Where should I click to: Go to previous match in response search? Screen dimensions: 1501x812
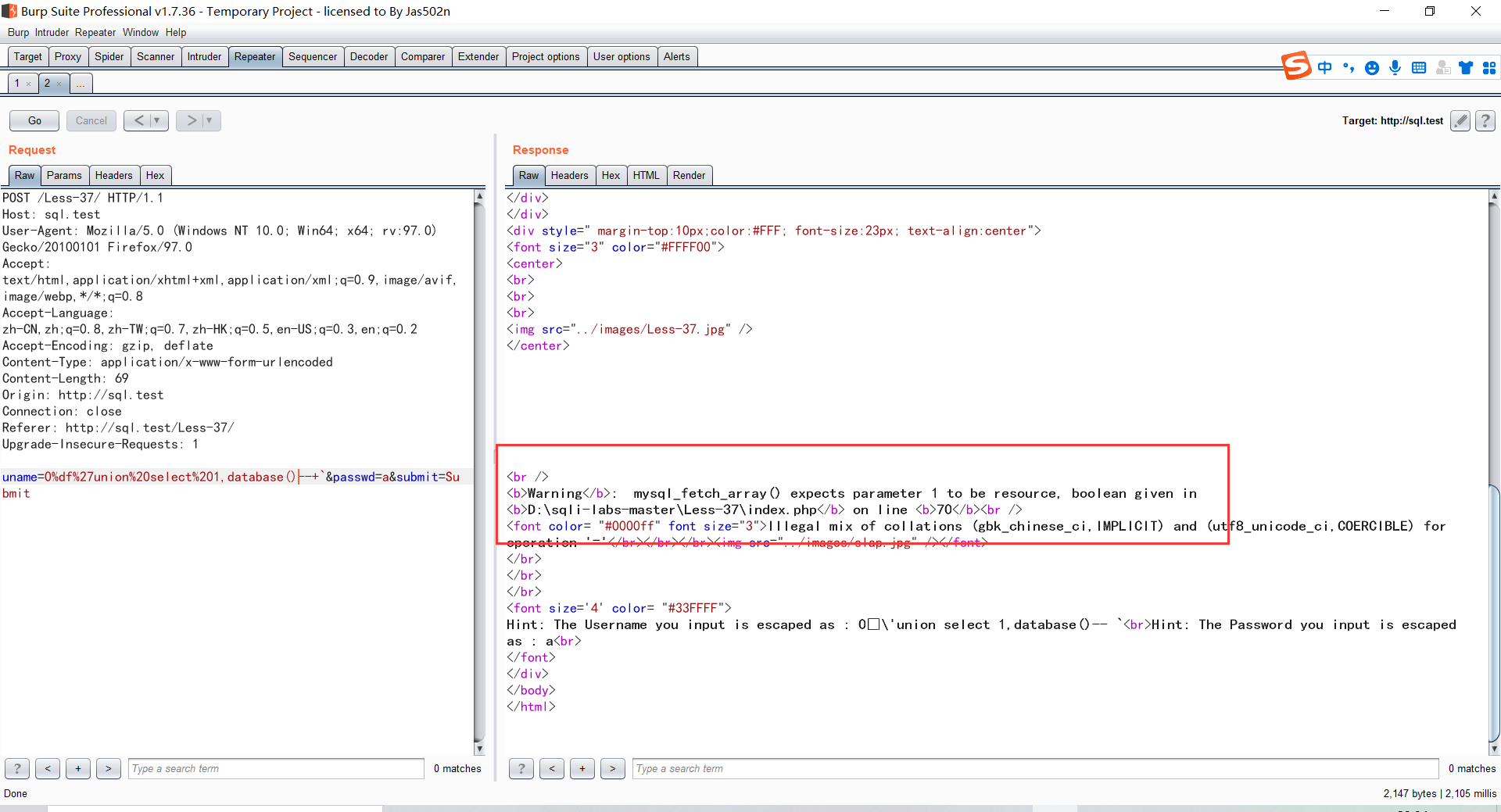[552, 769]
